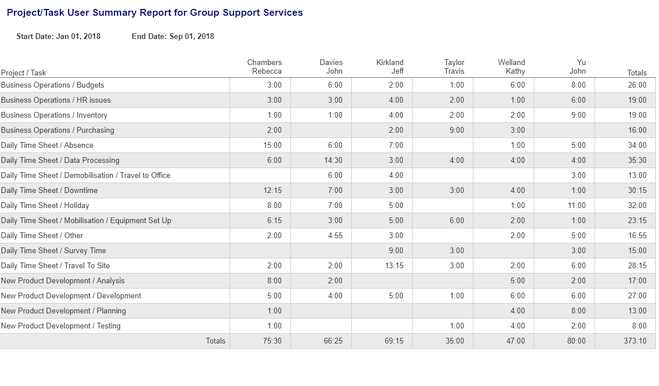Select the Chambers Rebecca column header

coord(264,67)
